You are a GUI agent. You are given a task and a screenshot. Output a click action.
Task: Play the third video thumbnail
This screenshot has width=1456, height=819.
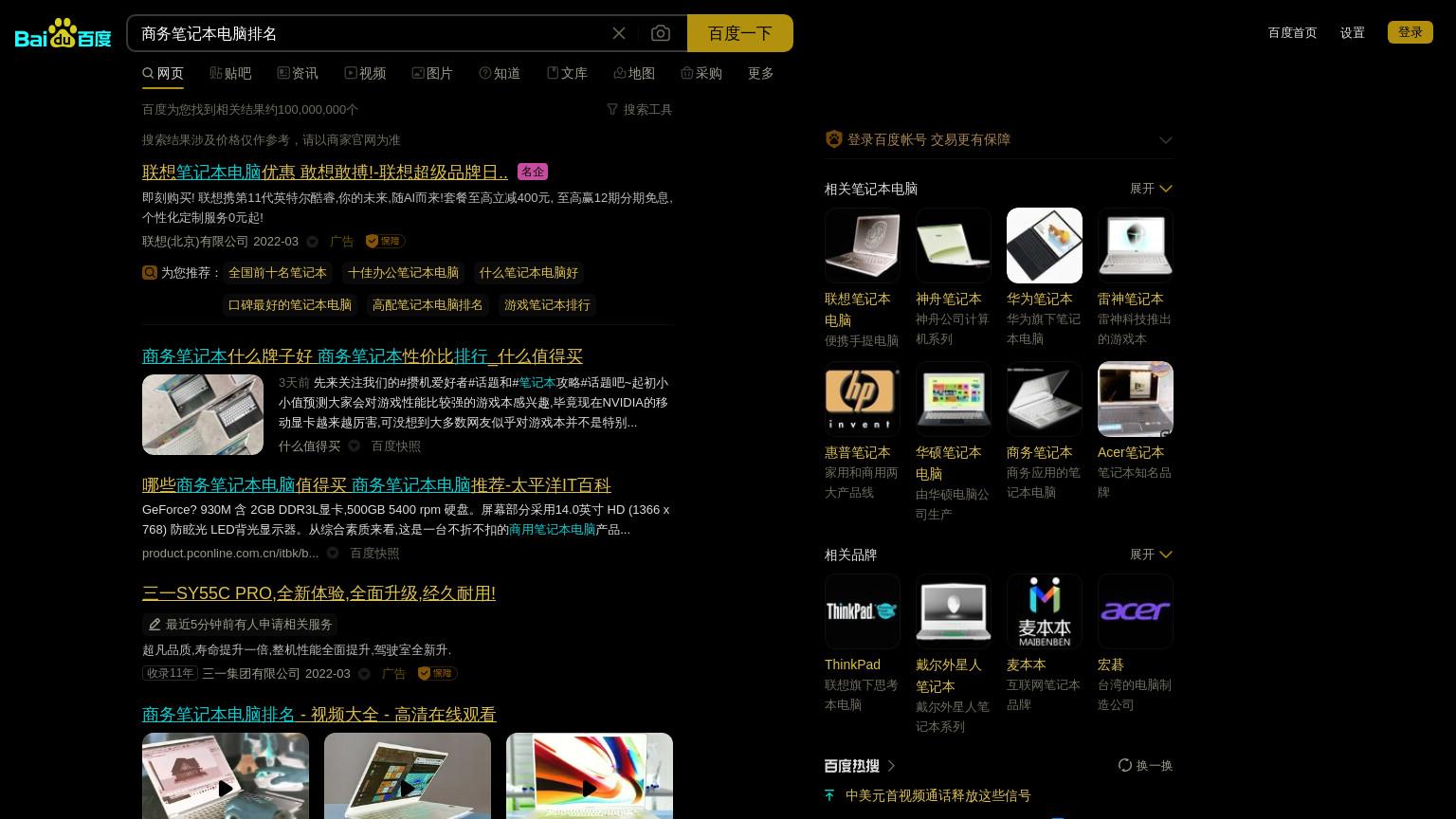(x=590, y=775)
